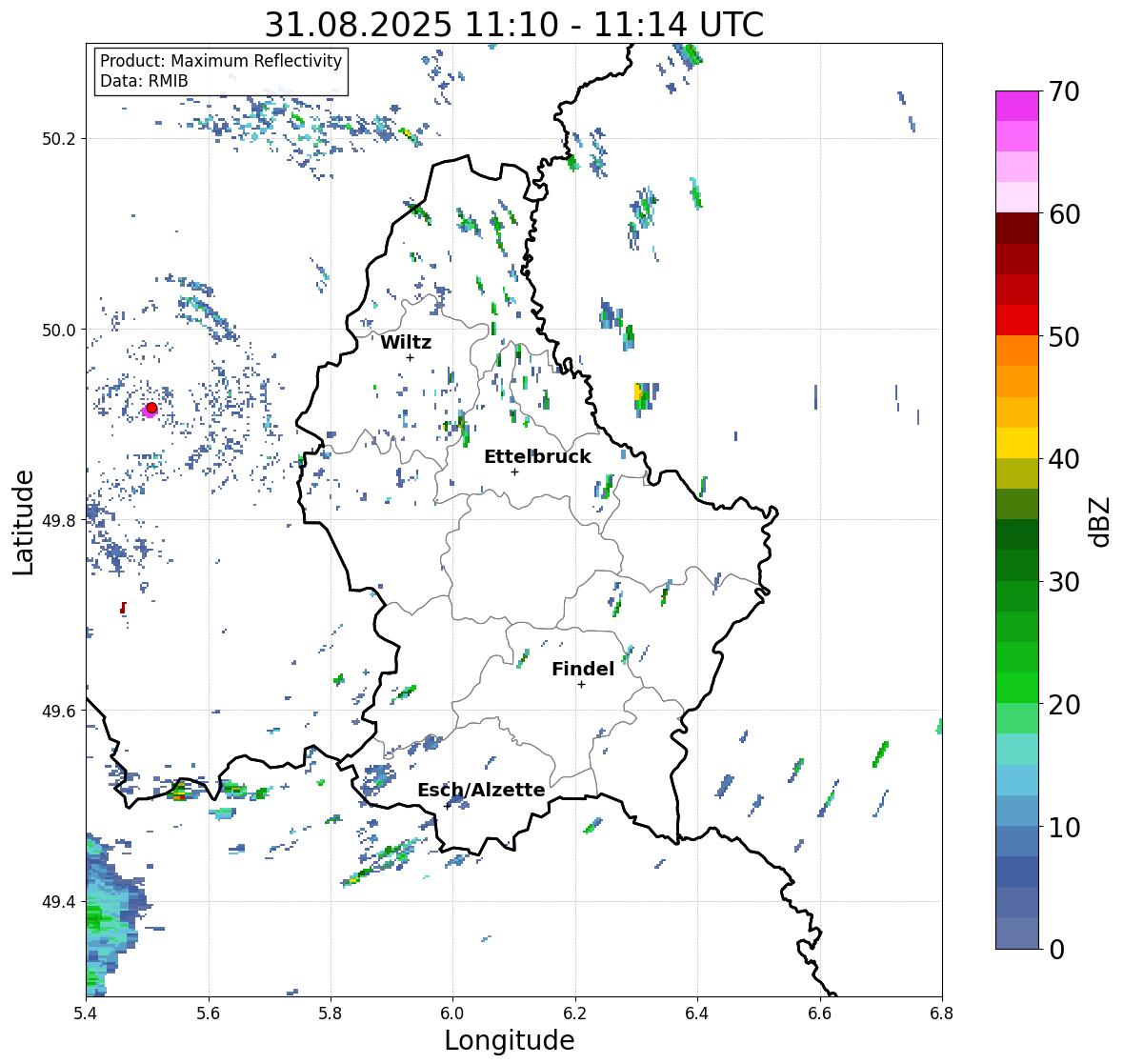Click the 50.2 latitude tick label
The width and height of the screenshot is (1123, 1064).
click(59, 139)
